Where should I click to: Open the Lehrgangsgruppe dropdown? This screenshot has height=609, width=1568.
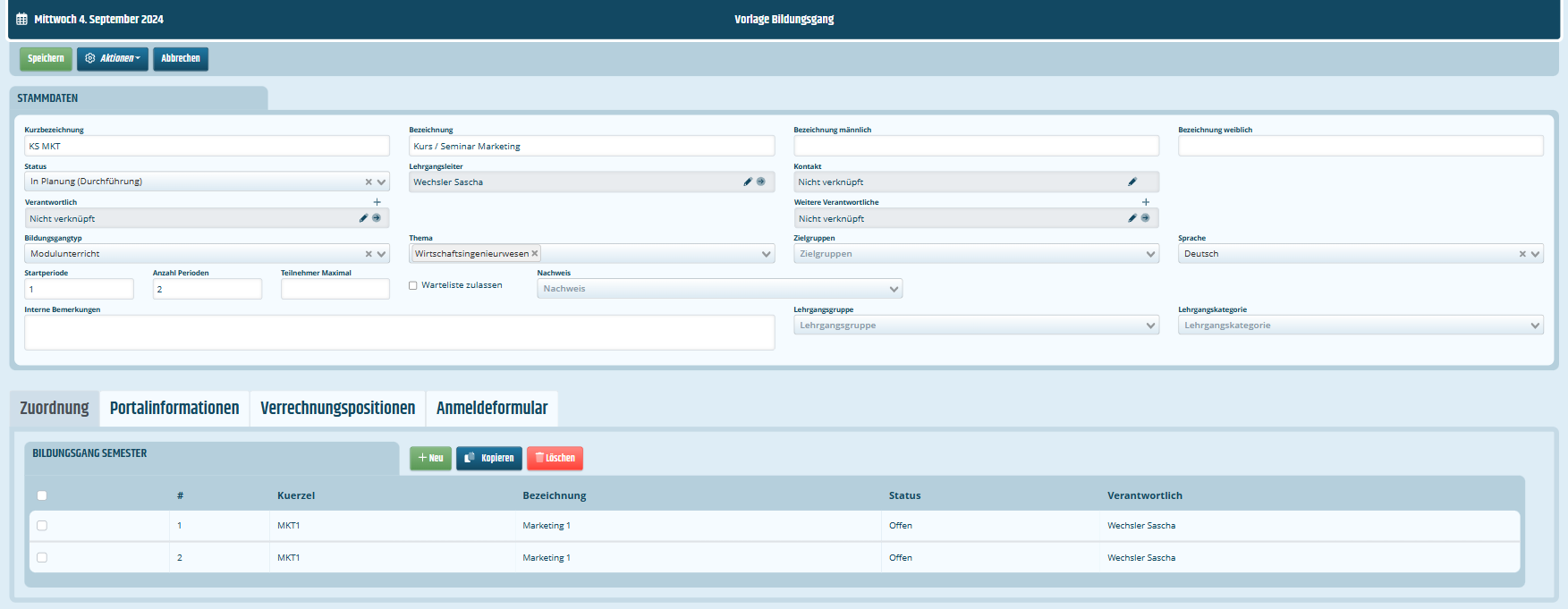pos(1151,326)
